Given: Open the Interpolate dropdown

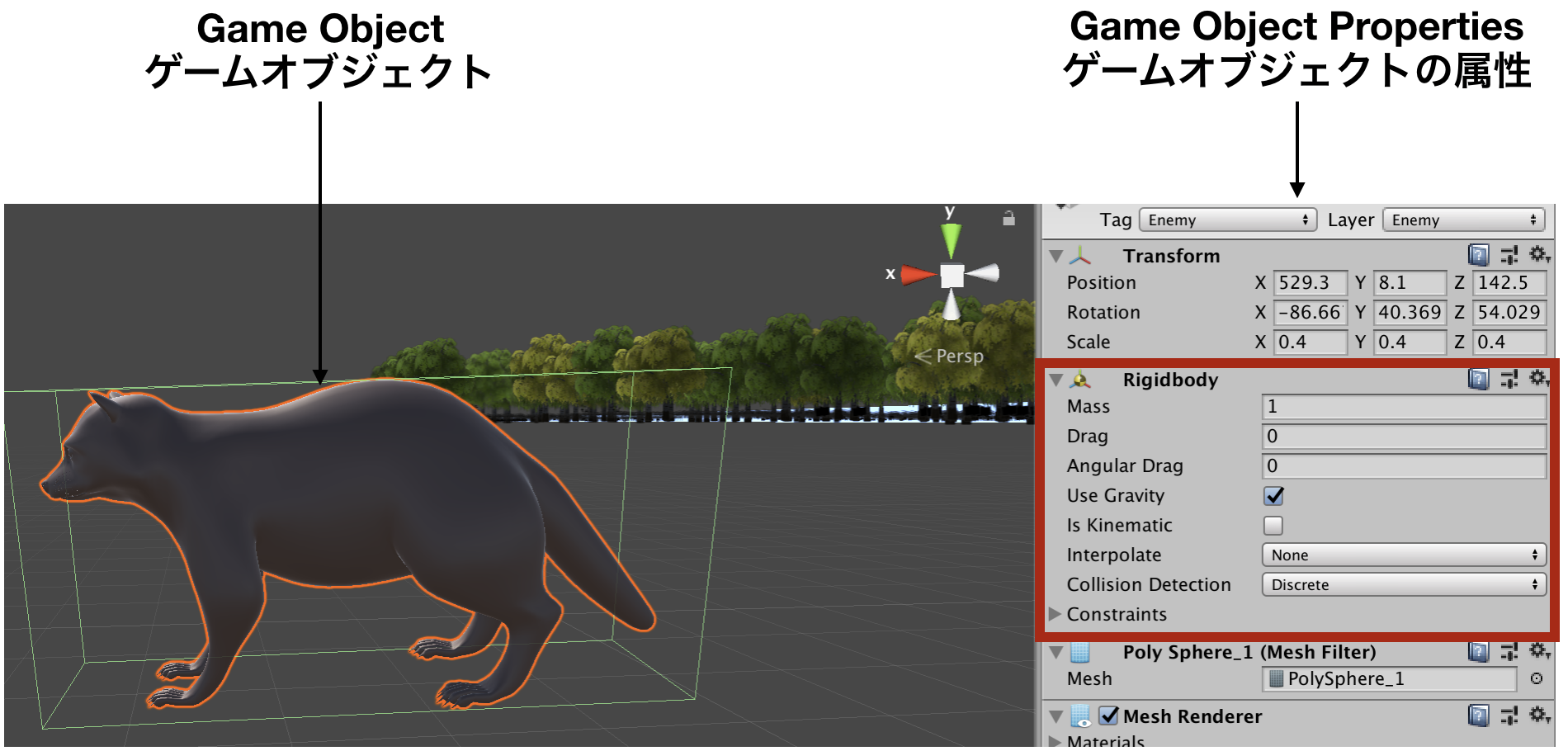Looking at the screenshot, I should coord(1404,555).
